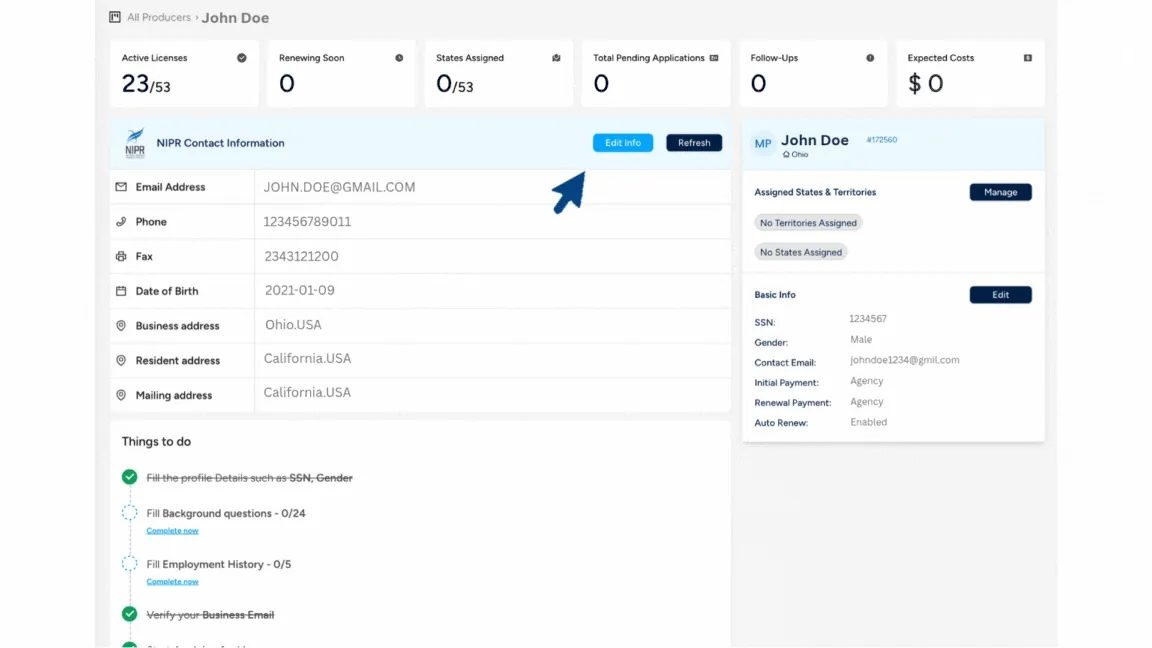Refresh the NIPR contact information
This screenshot has width=1152, height=648.
[694, 143]
